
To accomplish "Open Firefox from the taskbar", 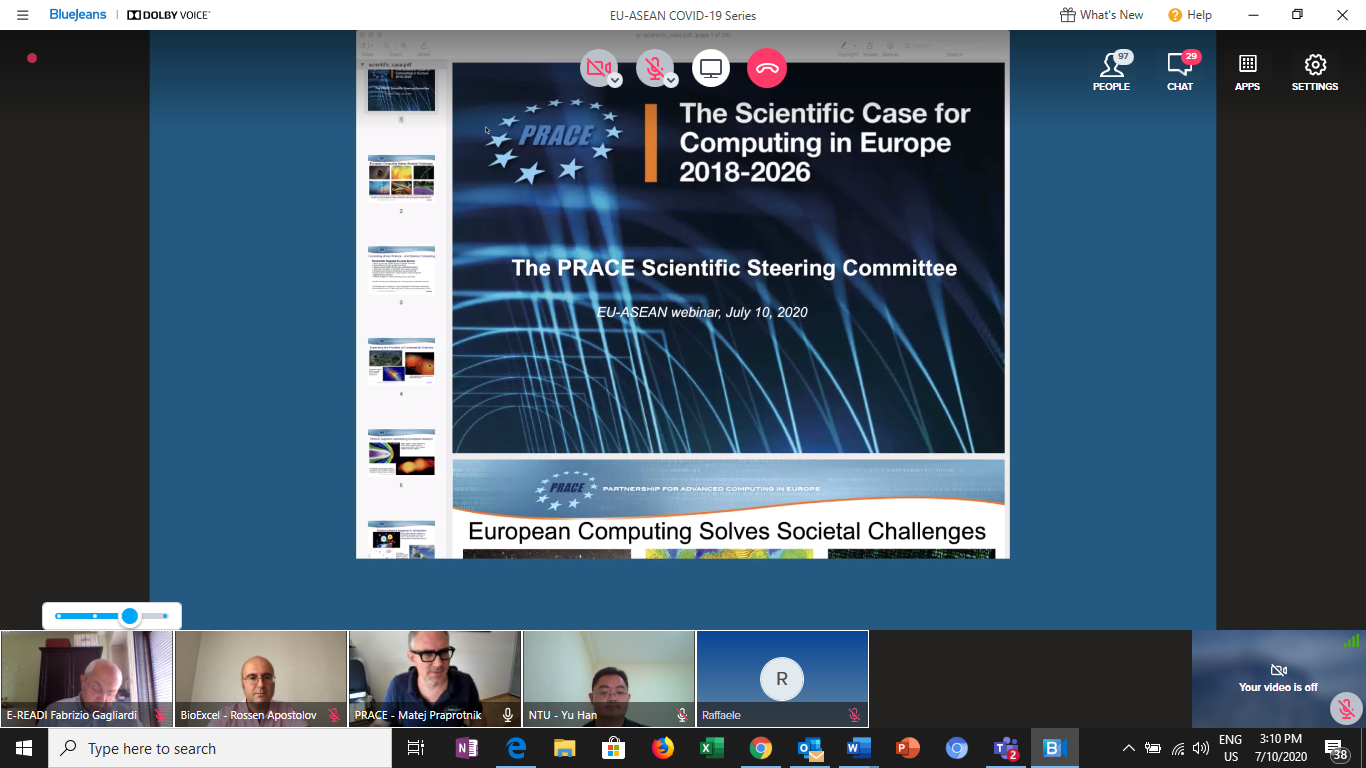I will (x=662, y=748).
